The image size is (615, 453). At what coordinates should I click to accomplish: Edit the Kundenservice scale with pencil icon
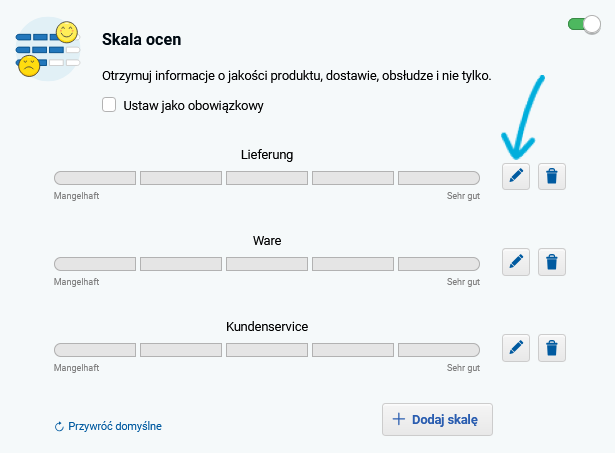point(516,349)
